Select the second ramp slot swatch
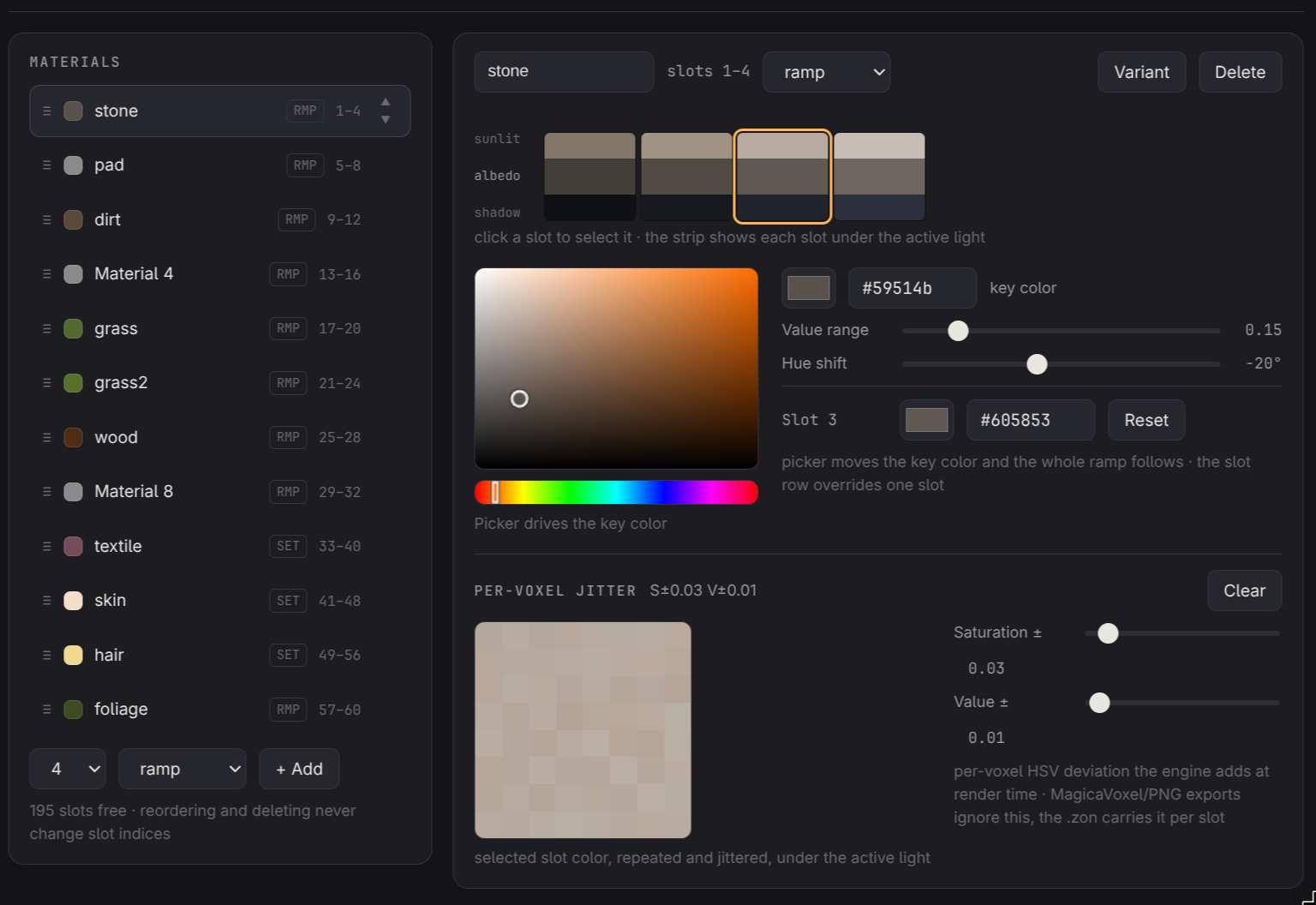This screenshot has width=1316, height=905. (x=686, y=177)
